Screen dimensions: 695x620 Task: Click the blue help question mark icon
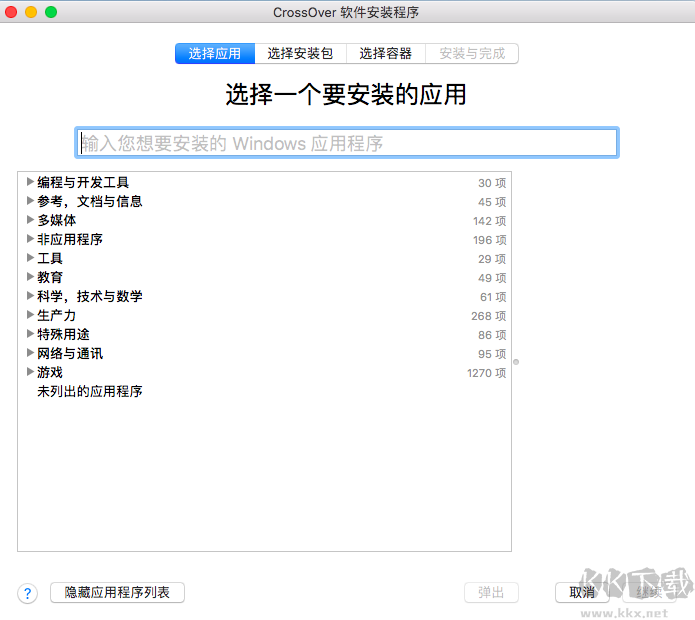coord(27,593)
